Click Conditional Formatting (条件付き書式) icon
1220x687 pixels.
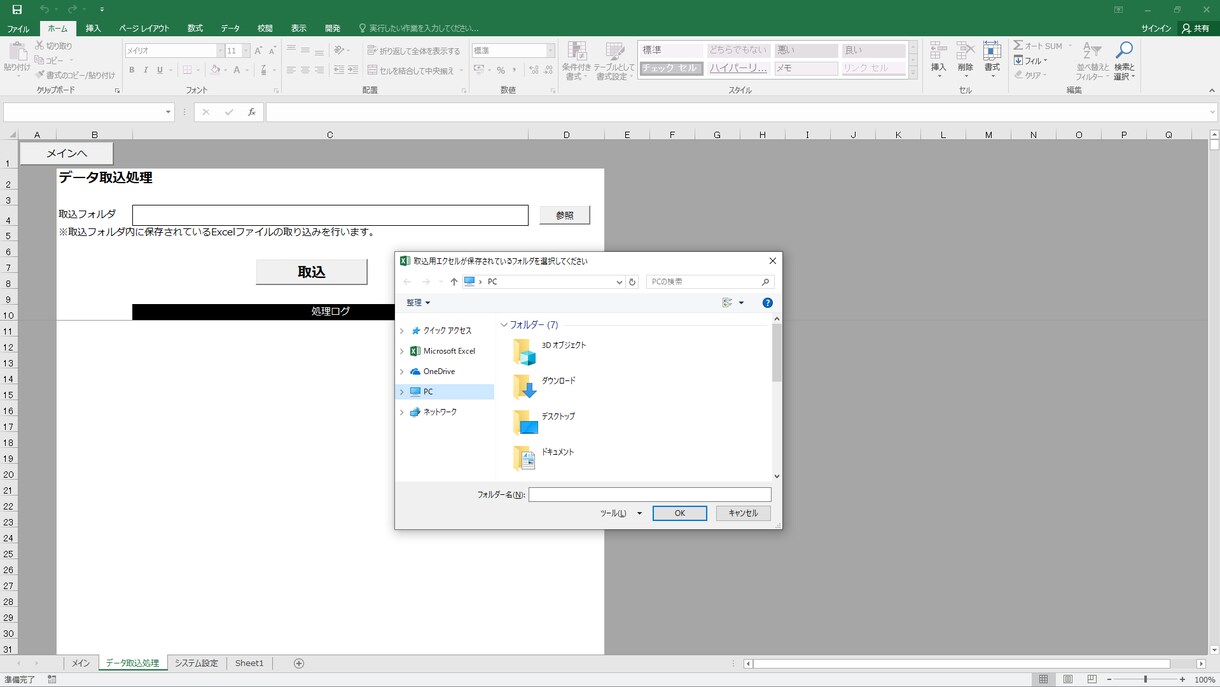coord(577,50)
